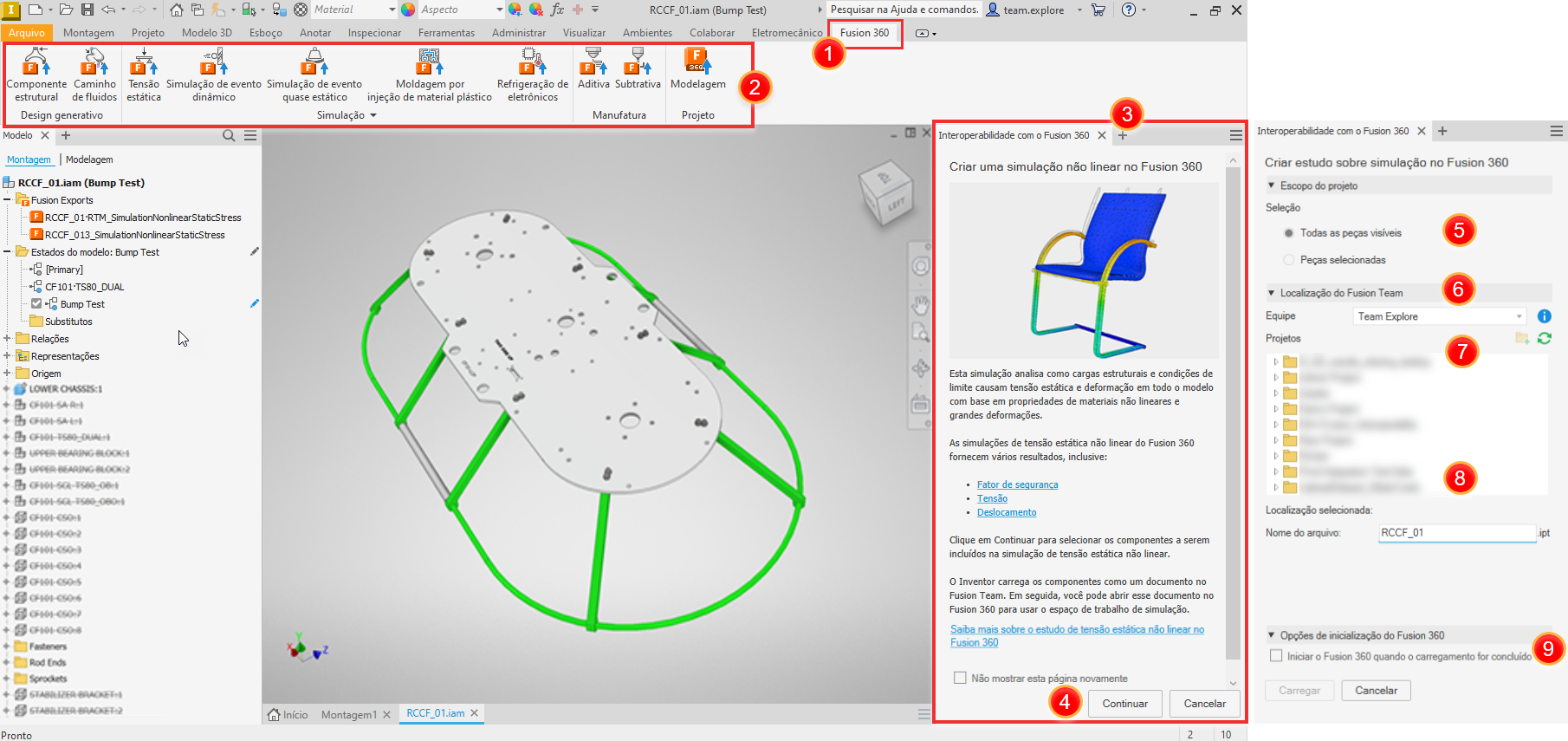Click the blue pencil beside Bump Test
Viewport: 1568px width, 741px height.
[255, 303]
